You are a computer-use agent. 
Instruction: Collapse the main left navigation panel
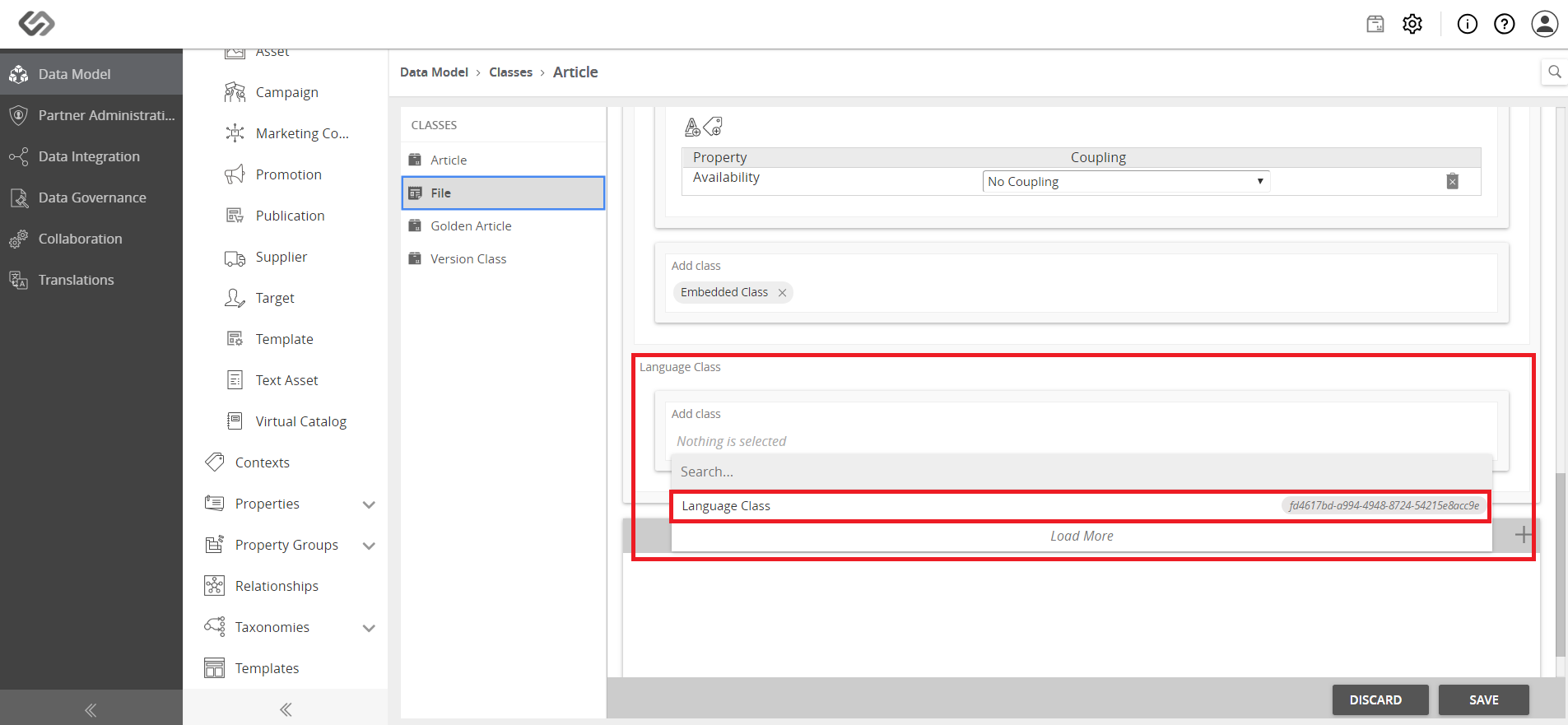[91, 709]
